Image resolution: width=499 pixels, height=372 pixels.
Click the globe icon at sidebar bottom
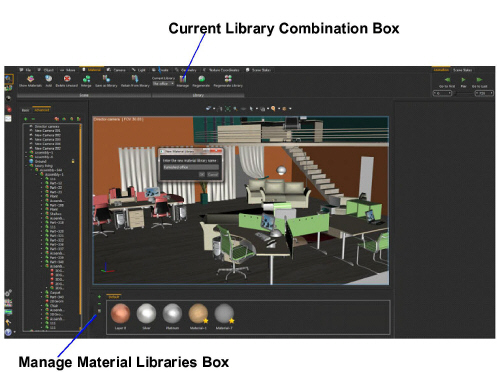(x=8, y=332)
